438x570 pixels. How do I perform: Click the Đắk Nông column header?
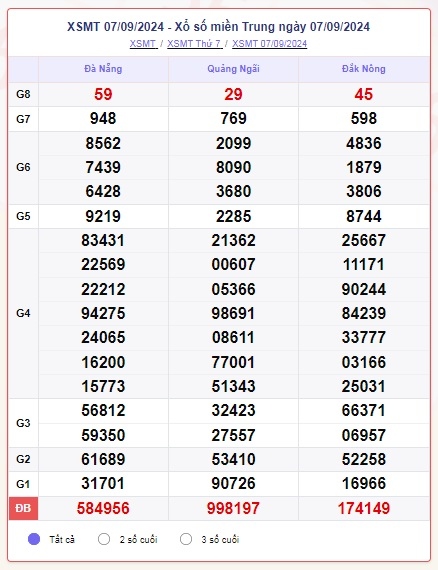pyautogui.click(x=363, y=69)
